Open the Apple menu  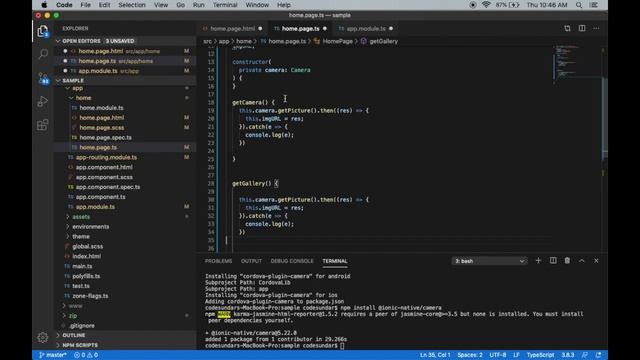tap(44, 5)
